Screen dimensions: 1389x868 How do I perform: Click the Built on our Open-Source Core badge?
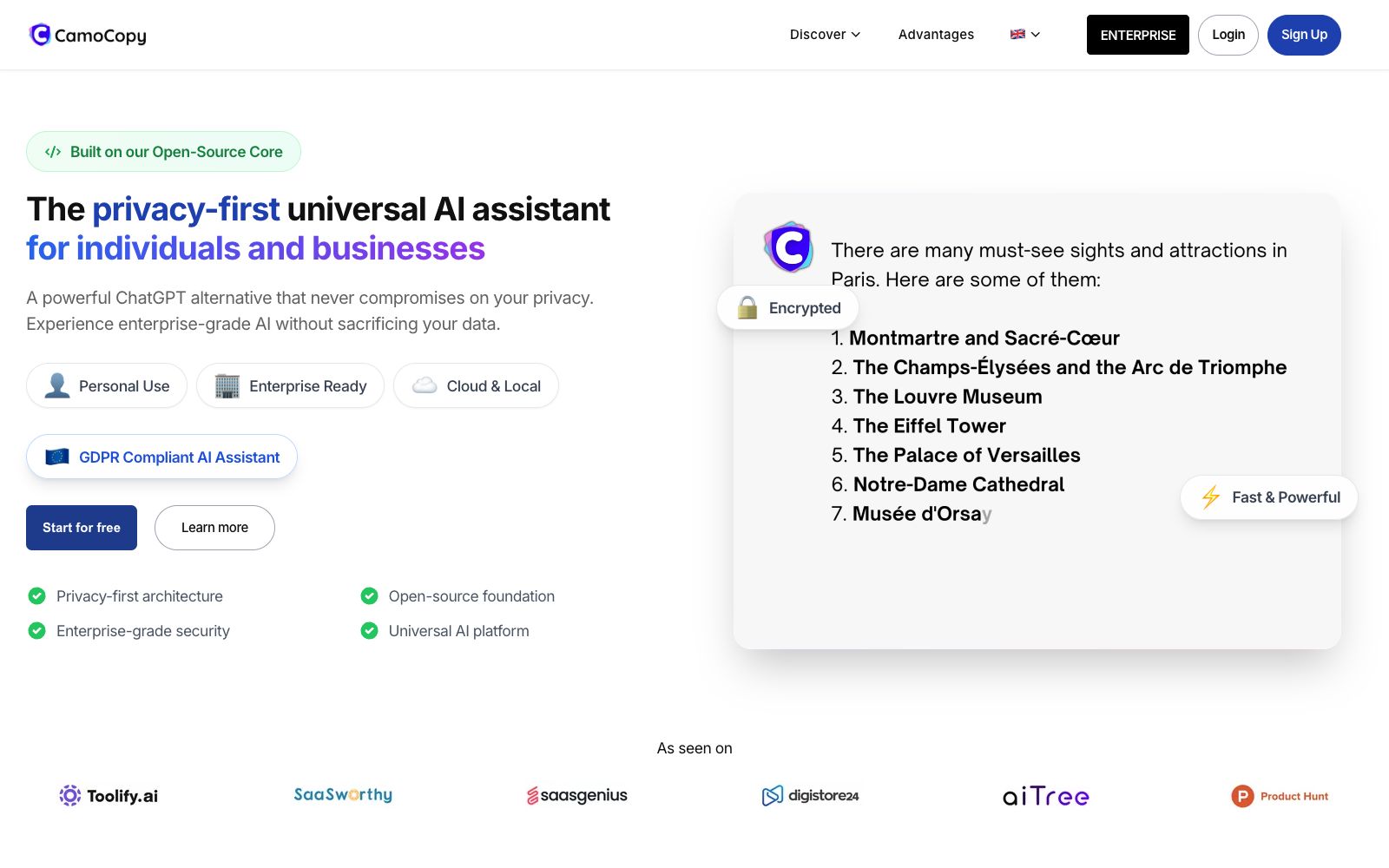tap(163, 152)
